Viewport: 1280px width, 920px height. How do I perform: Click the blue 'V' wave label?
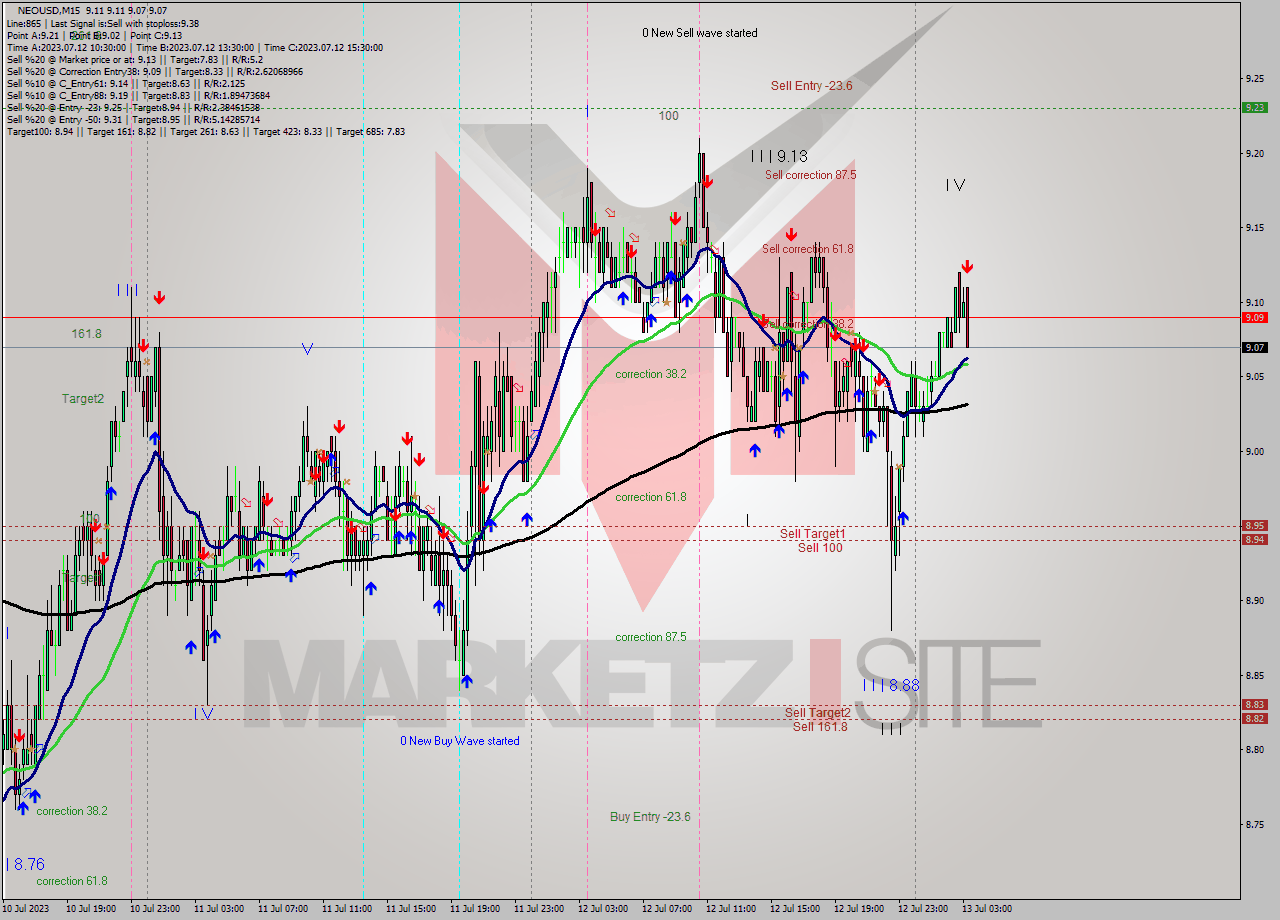point(307,349)
